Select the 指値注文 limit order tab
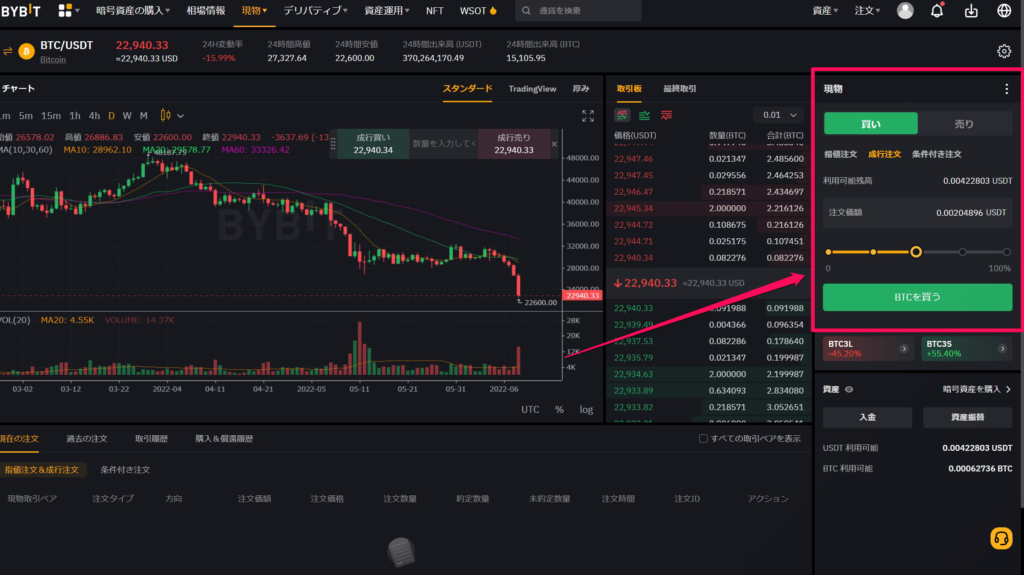Image resolution: width=1024 pixels, height=575 pixels. [840, 154]
